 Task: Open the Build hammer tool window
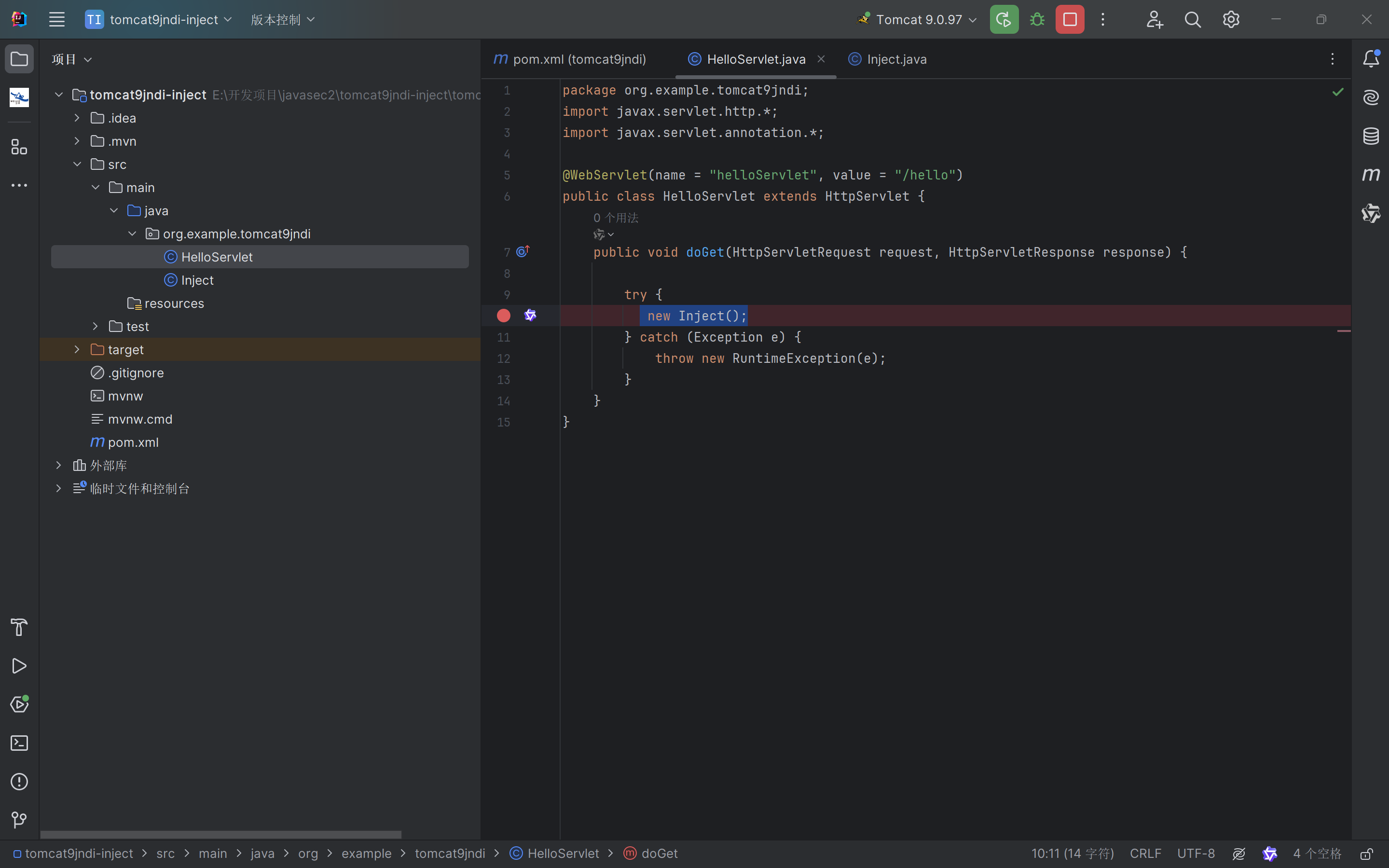click(x=19, y=627)
